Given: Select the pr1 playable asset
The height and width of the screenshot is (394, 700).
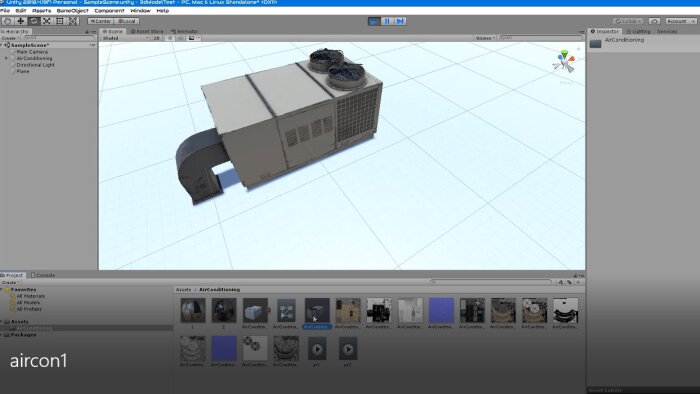Looking at the screenshot, I should (x=317, y=349).
